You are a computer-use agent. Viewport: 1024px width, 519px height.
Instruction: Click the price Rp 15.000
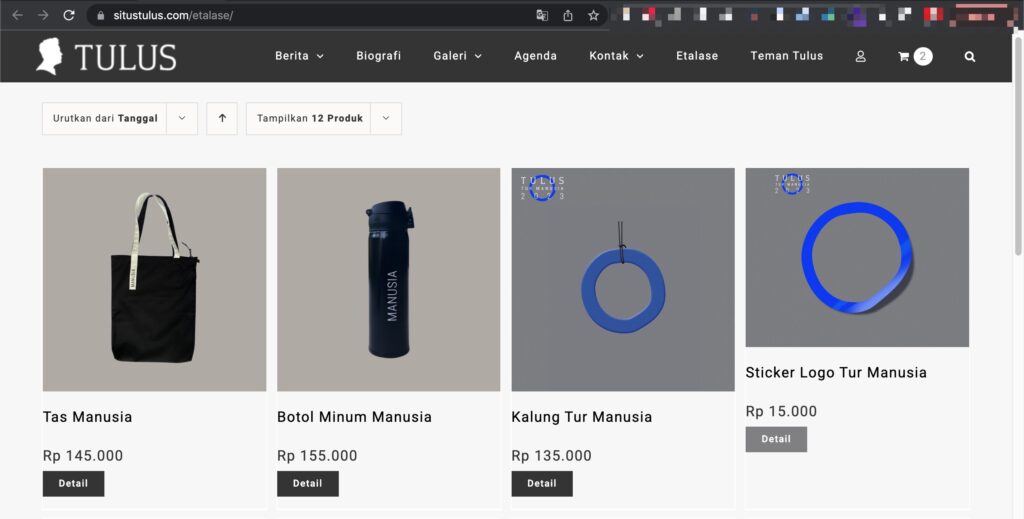click(x=781, y=411)
